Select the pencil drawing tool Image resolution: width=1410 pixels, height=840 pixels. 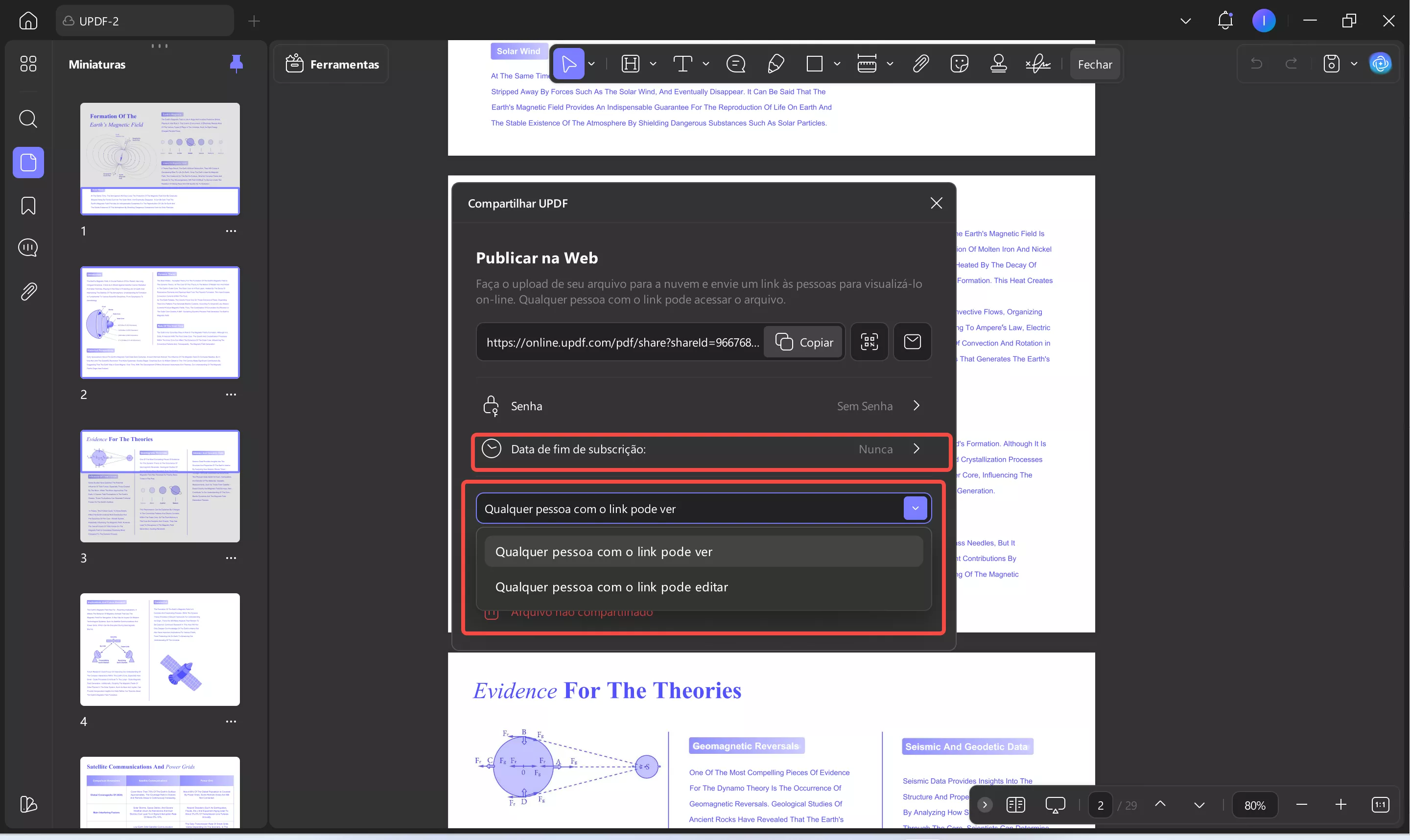tap(775, 64)
